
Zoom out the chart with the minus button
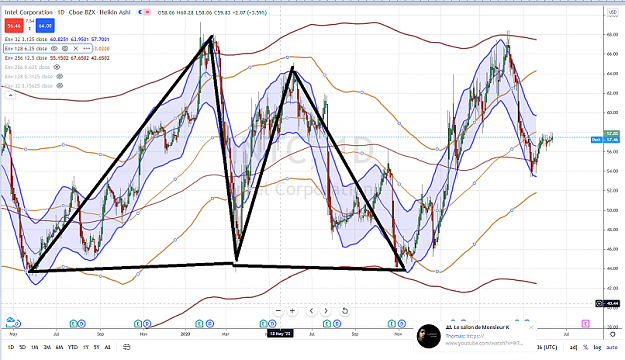pos(278,311)
